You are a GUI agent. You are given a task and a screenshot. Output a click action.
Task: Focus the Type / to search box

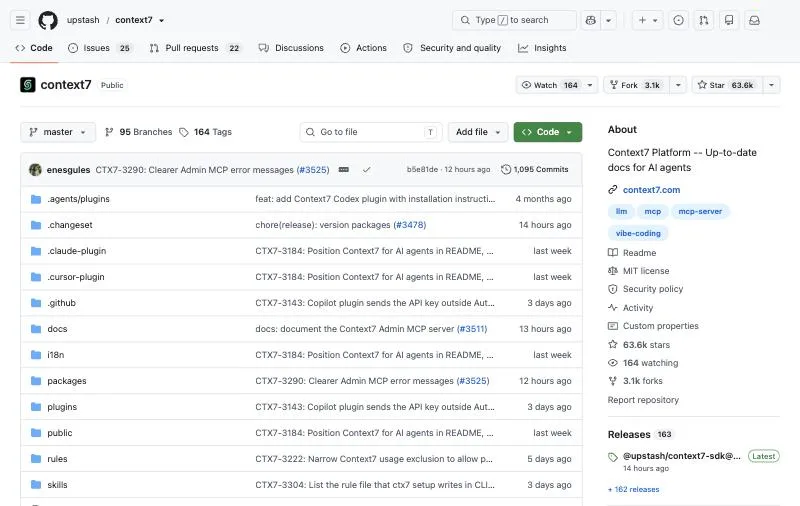(514, 20)
